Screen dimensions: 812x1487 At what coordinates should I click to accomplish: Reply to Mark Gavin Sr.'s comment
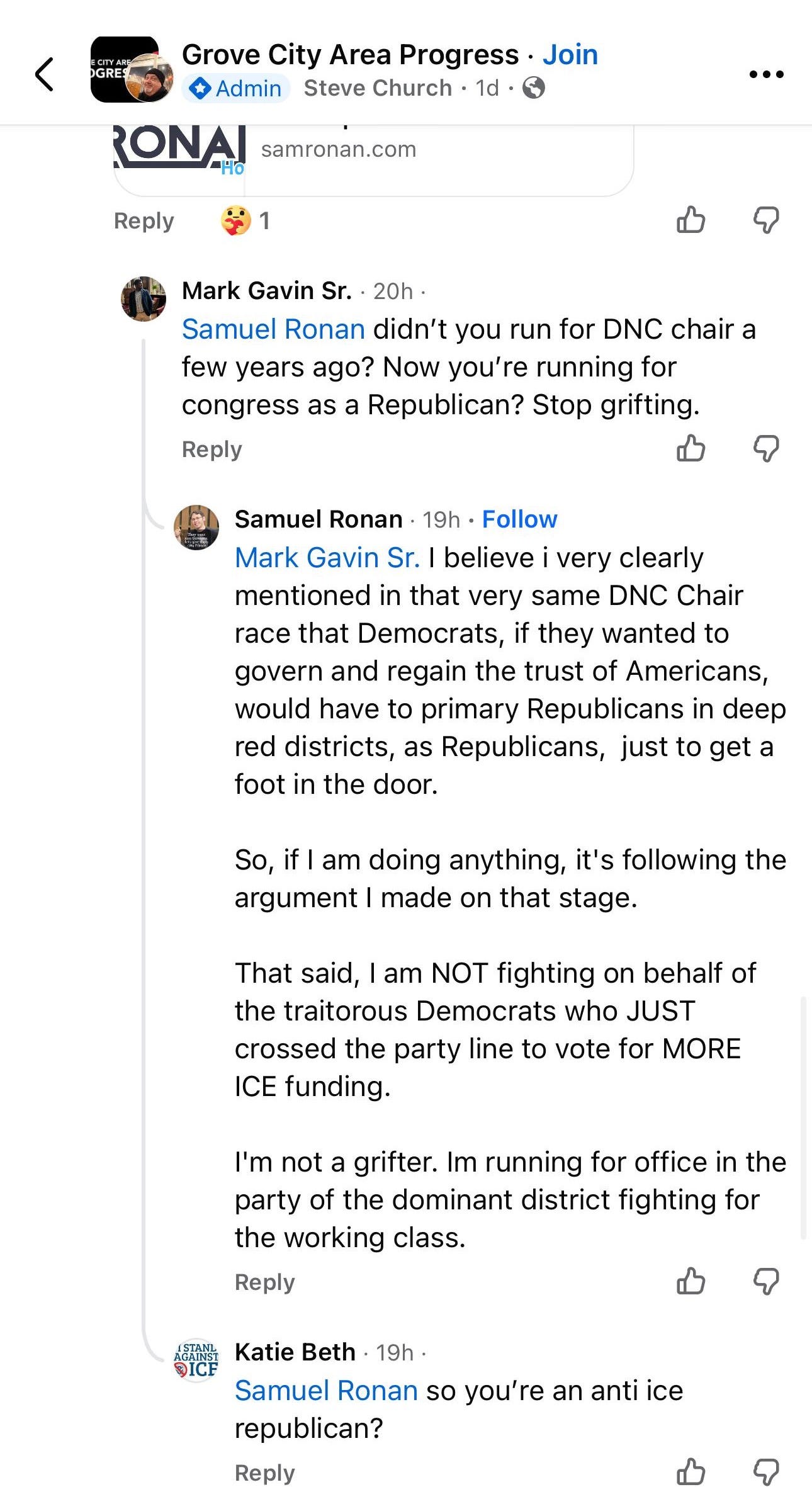(x=211, y=449)
